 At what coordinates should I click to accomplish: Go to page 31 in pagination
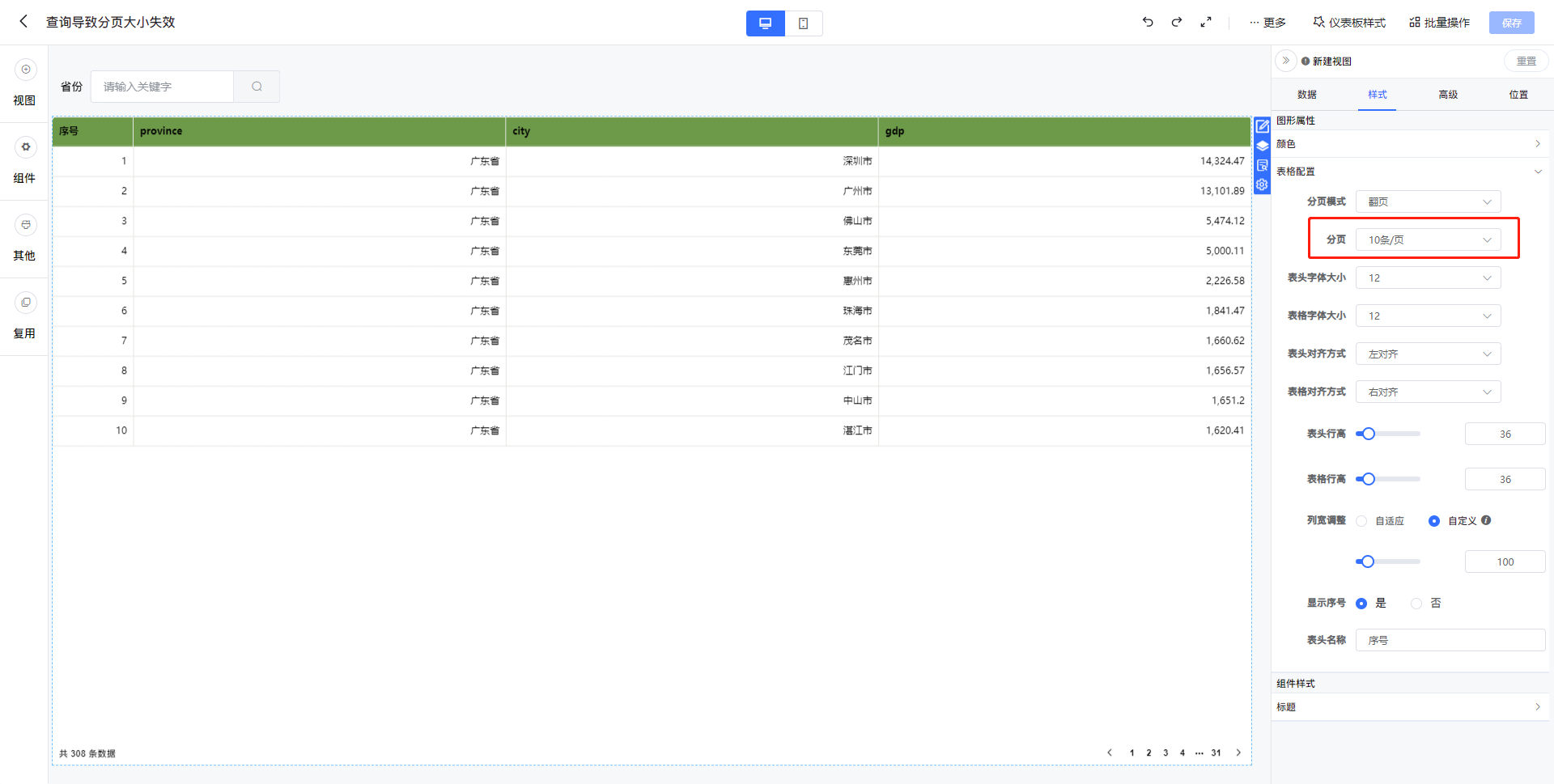tap(1216, 752)
